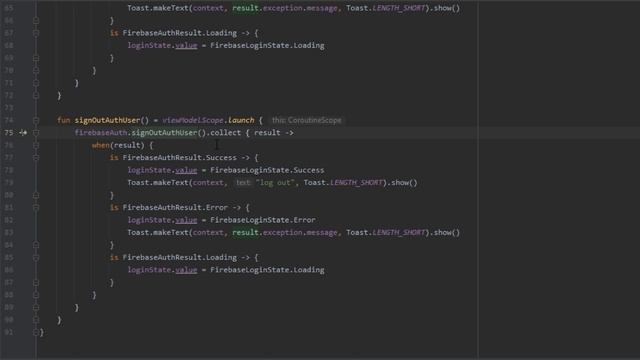Image resolution: width=640 pixels, height=360 pixels.
Task: Click the italic 'launch' call on line 74
Action: pyautogui.click(x=241, y=120)
